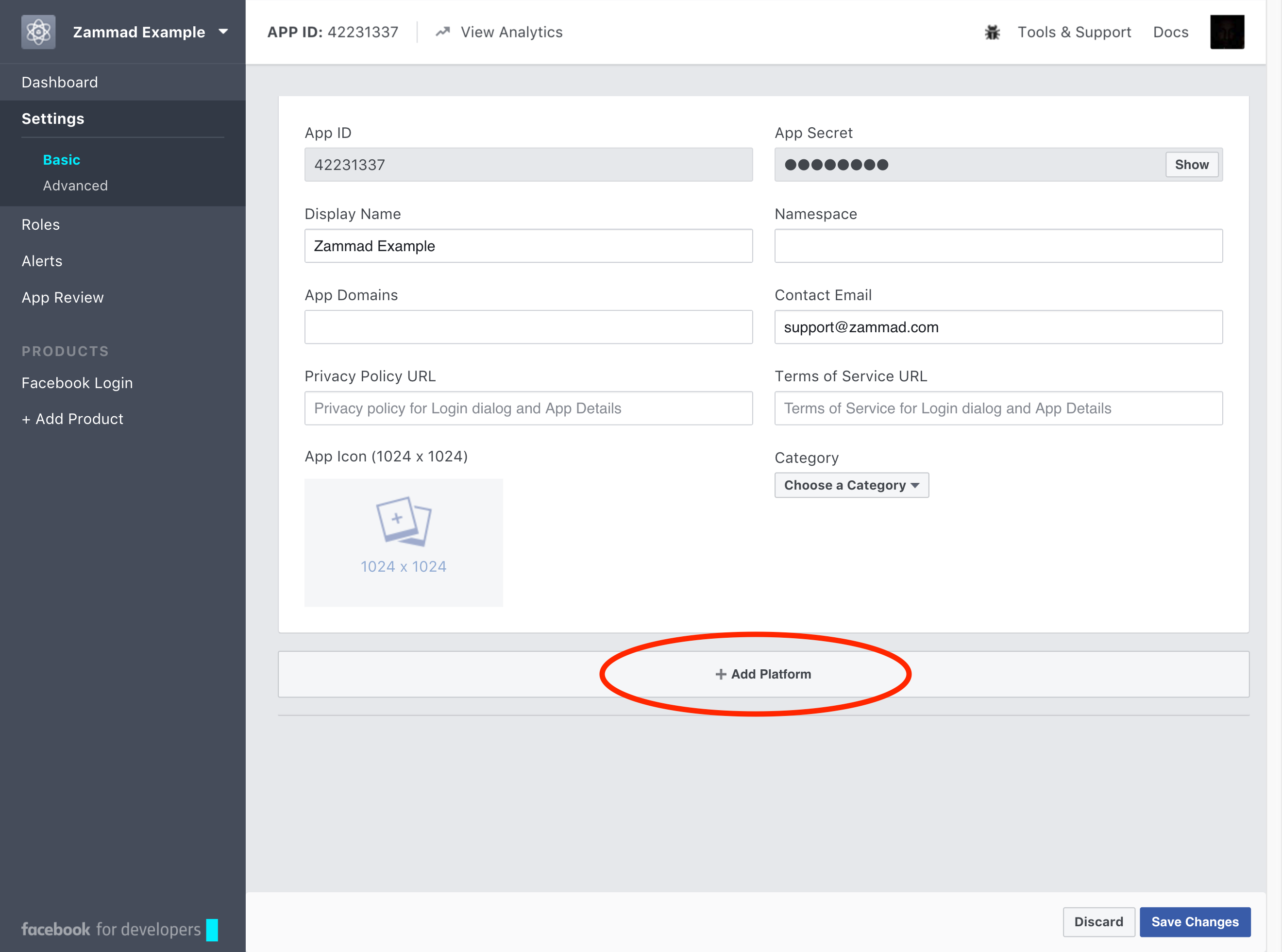Open View Analytics link
Image resolution: width=1282 pixels, height=952 pixels.
pyautogui.click(x=511, y=32)
